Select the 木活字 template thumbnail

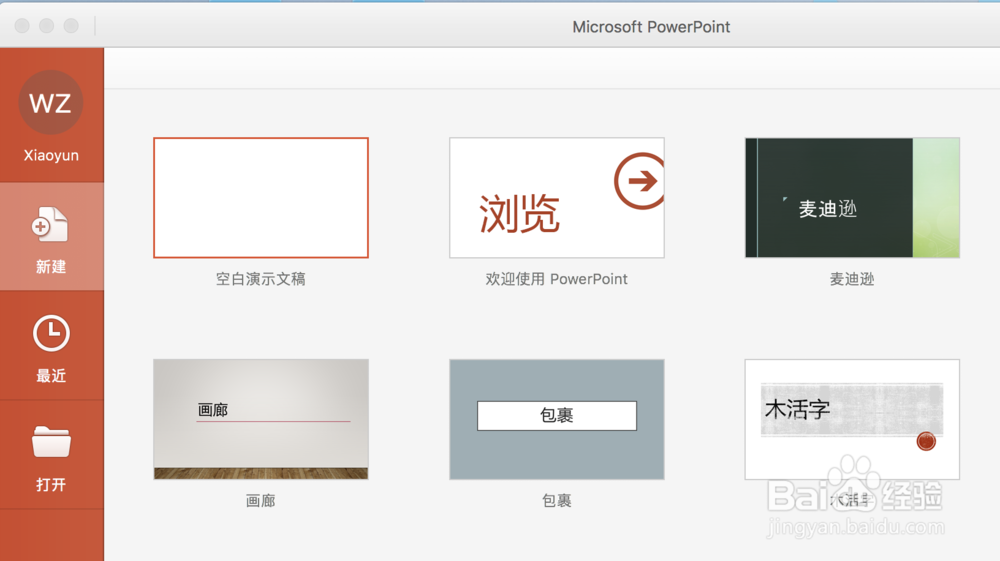coord(852,419)
